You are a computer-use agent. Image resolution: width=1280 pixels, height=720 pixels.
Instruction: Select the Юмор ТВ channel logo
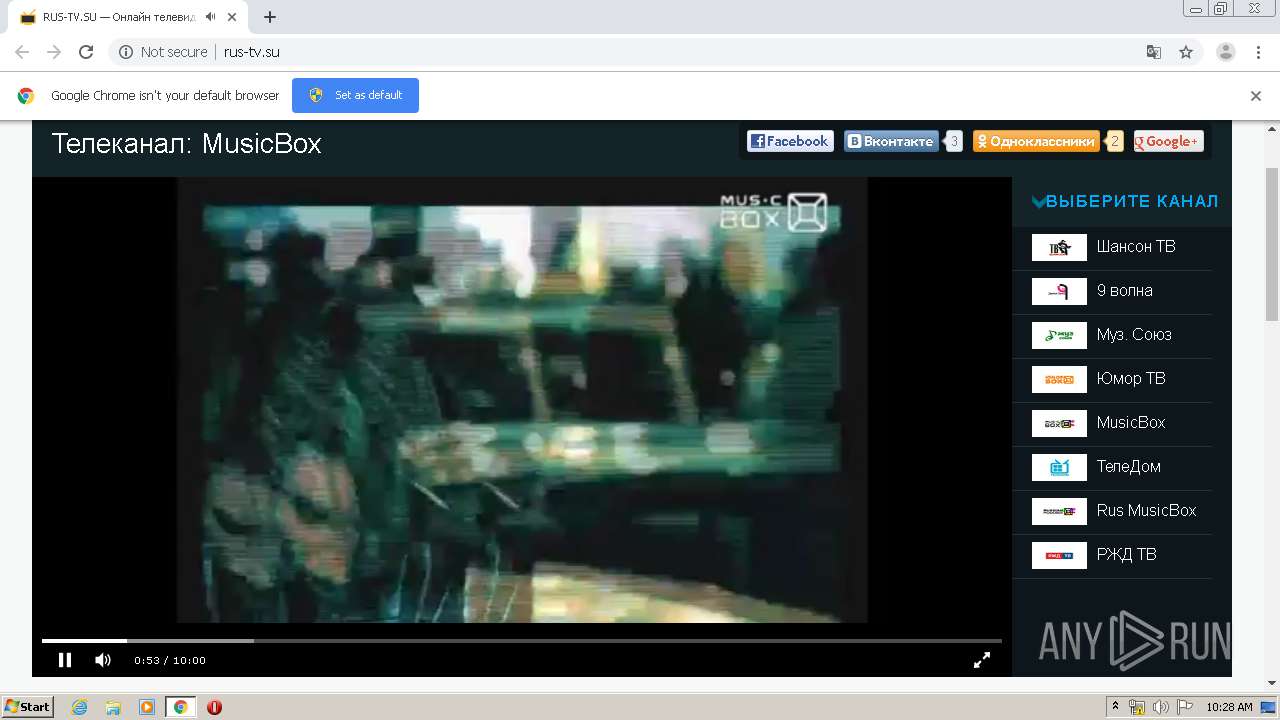[x=1059, y=379]
